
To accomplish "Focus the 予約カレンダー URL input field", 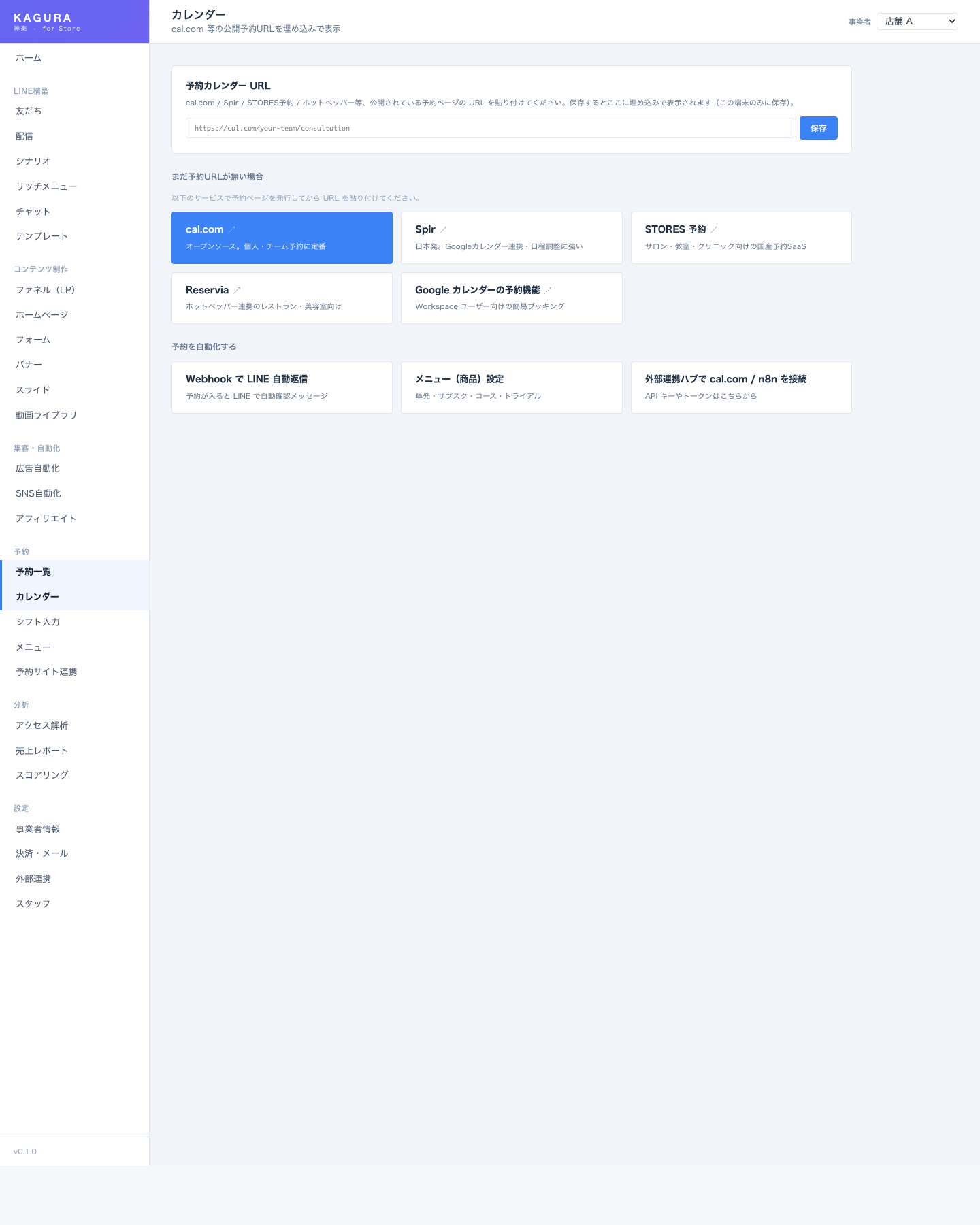I will [489, 128].
